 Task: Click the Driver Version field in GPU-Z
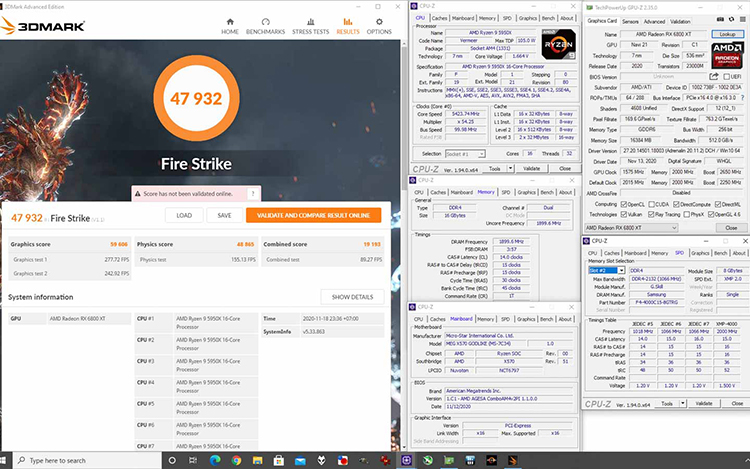[x=682, y=151]
